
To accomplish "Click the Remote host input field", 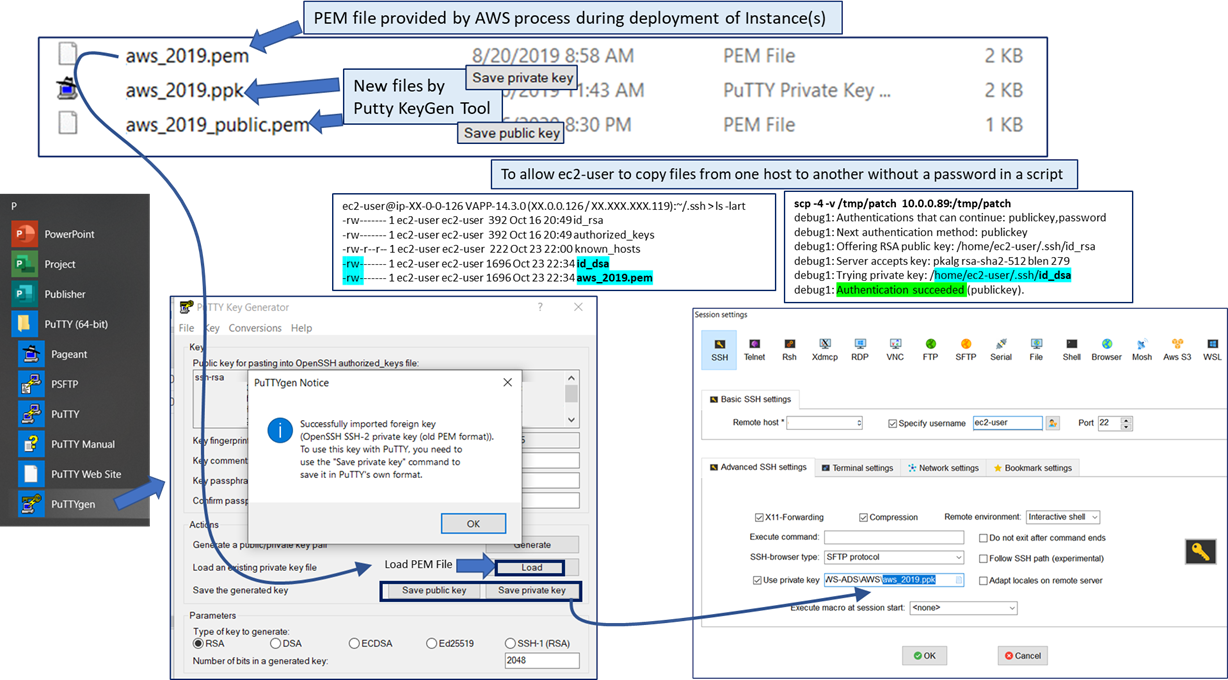I will (x=824, y=423).
